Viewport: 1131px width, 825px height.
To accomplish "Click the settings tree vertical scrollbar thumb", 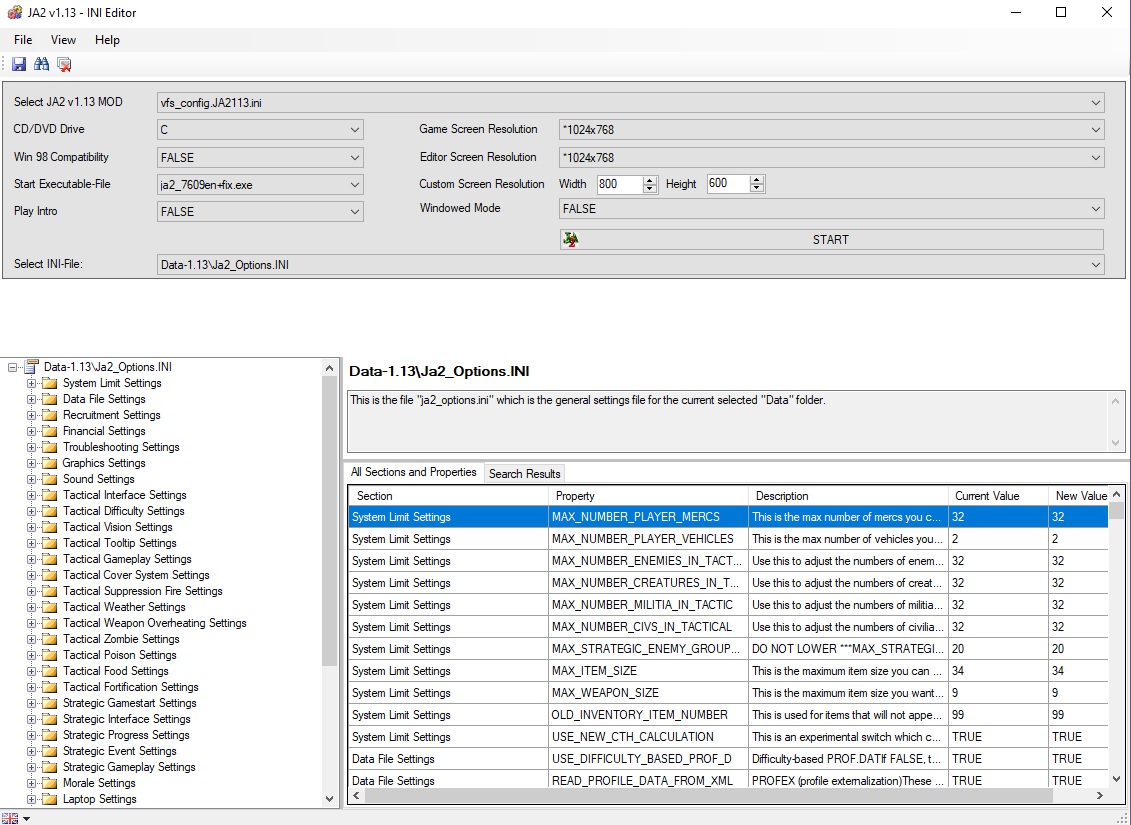I will point(329,522).
